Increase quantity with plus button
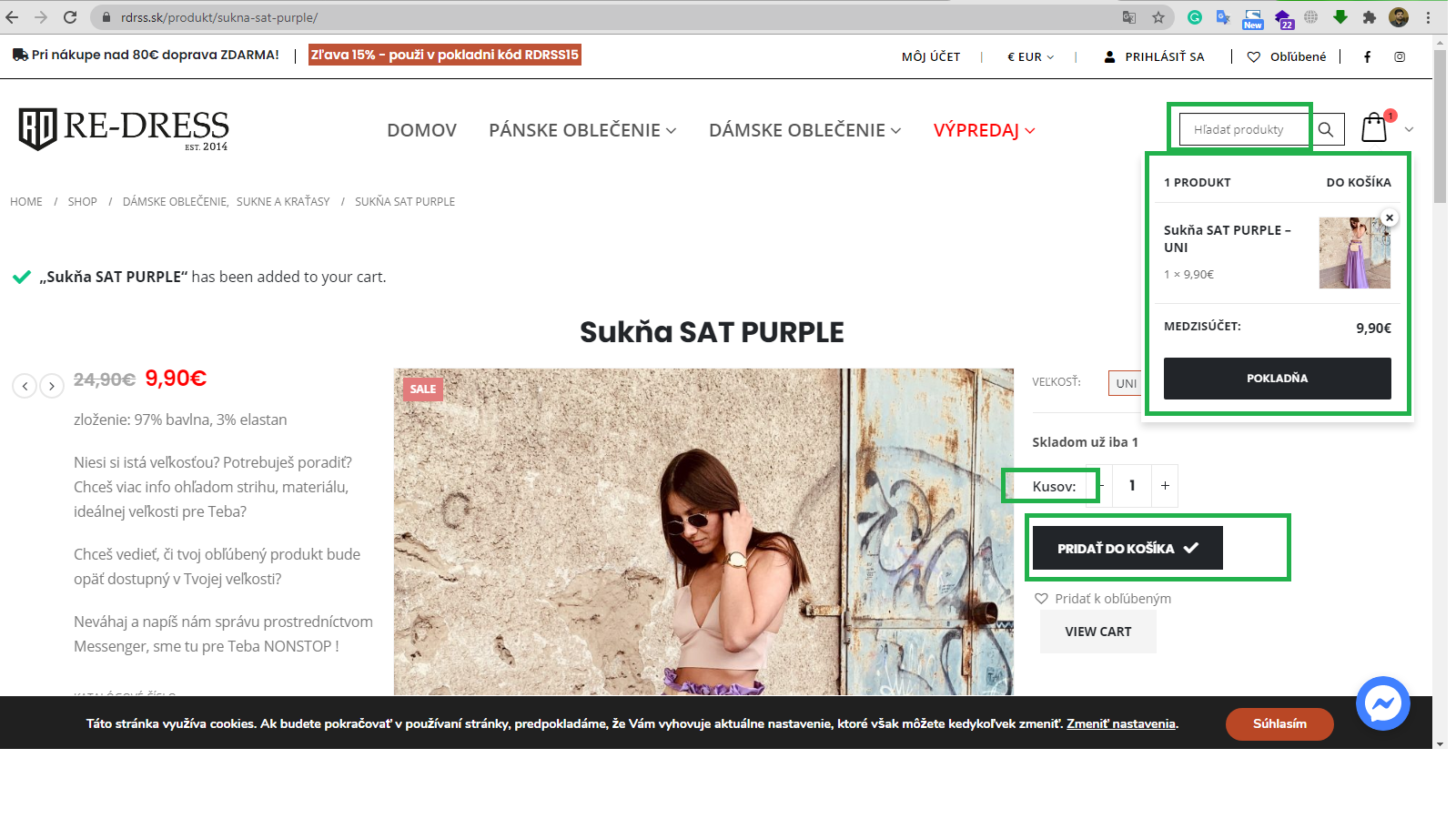Screen dimensions: 1456x819 coord(1165,486)
